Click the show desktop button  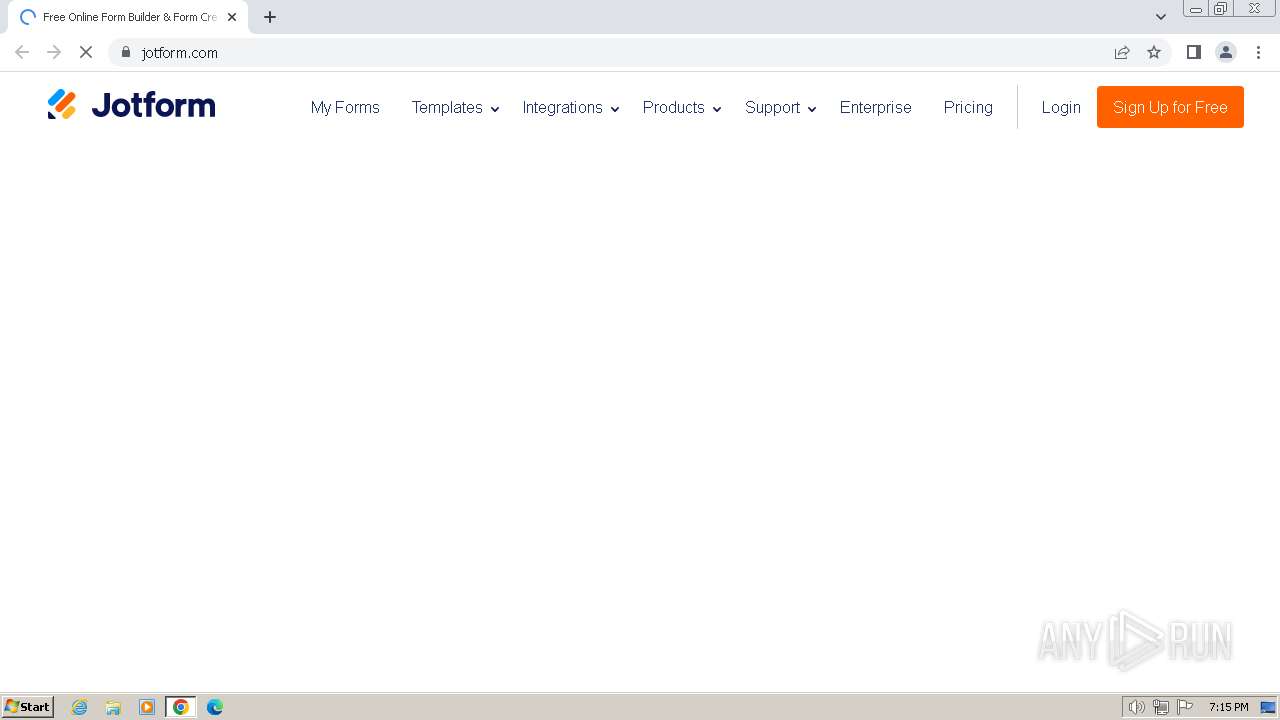pos(1268,707)
